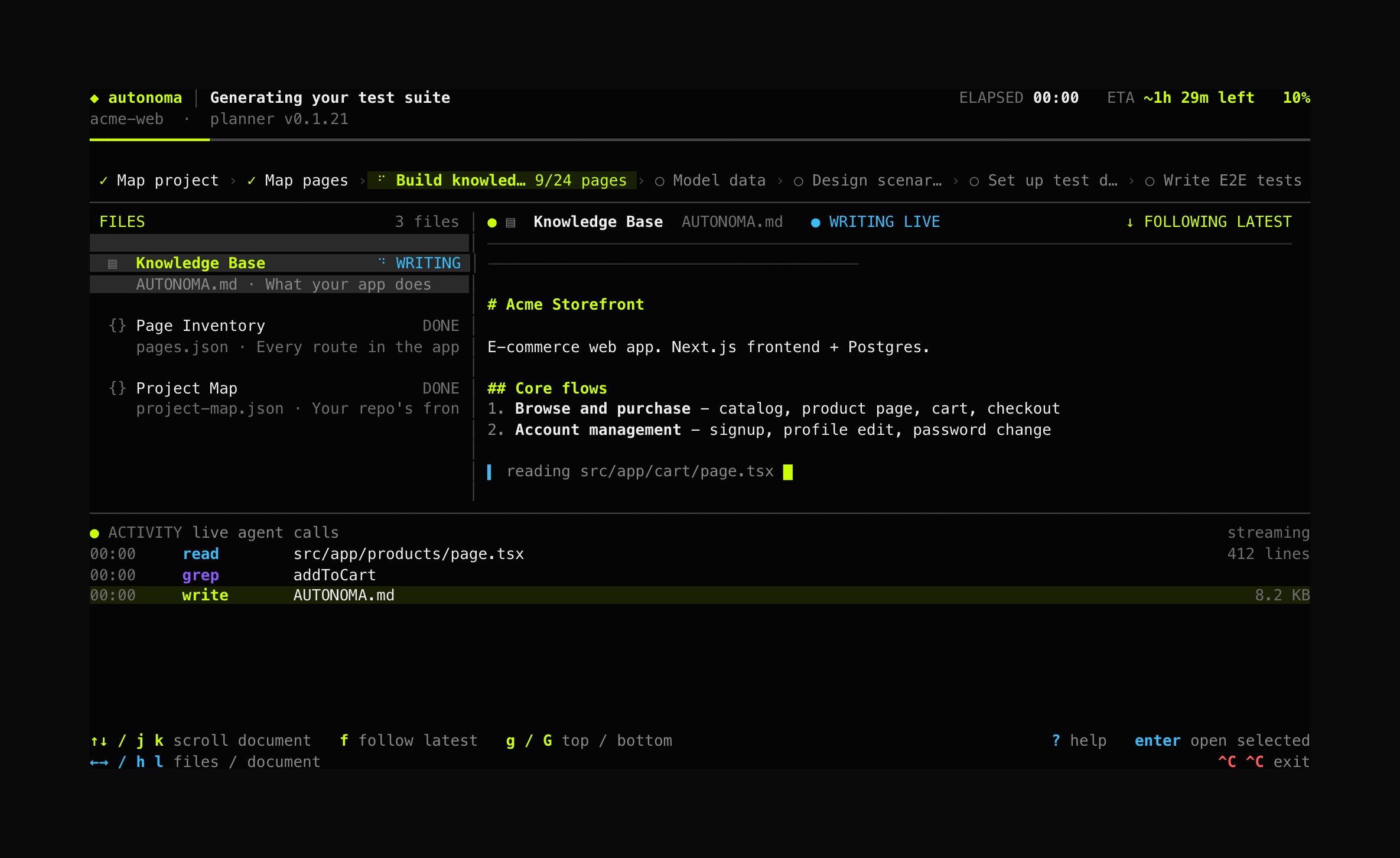Click the 'streaming' status label
Screen dimensions: 1400x858
pos(1268,533)
